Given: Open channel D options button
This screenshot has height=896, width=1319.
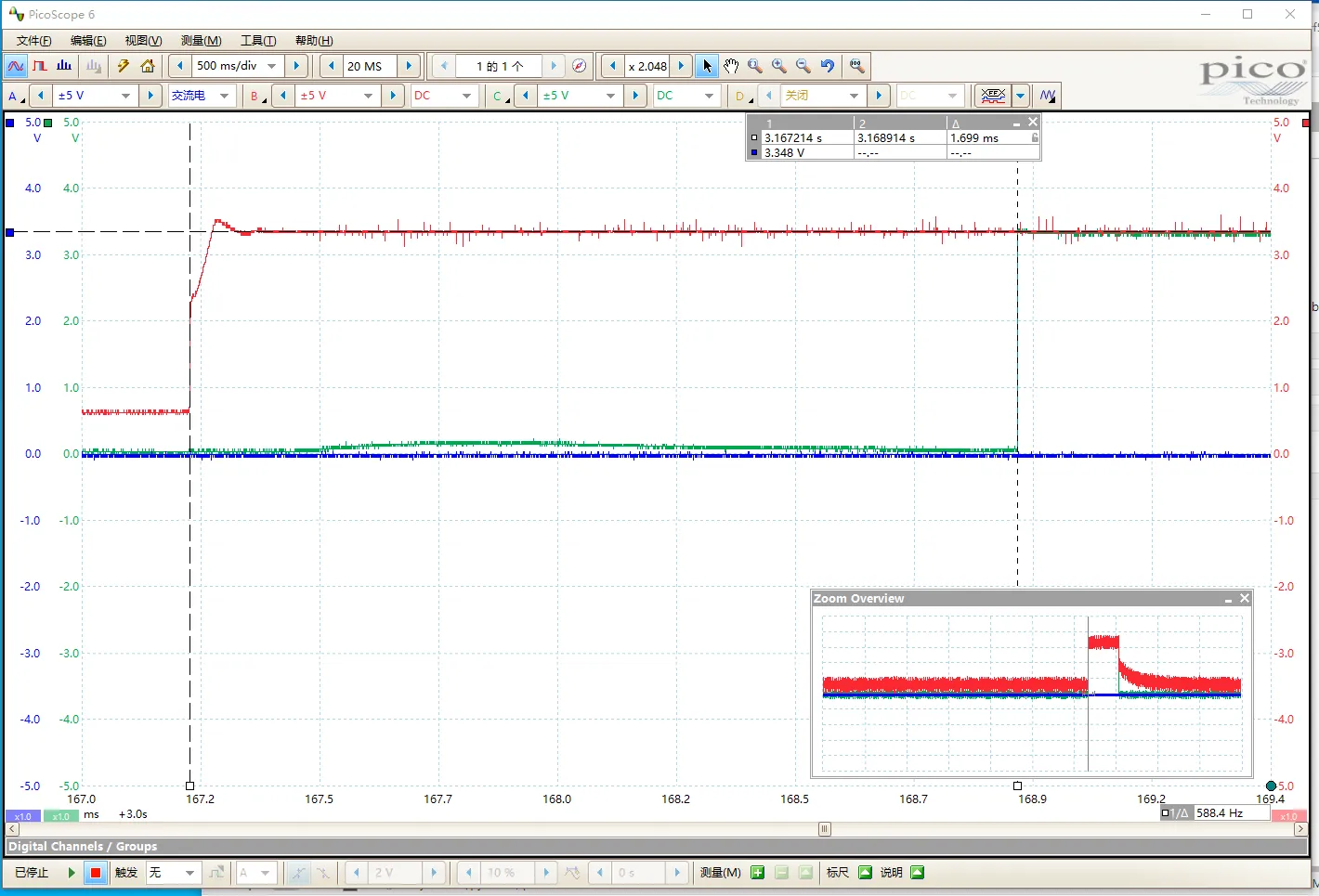Looking at the screenshot, I should tap(743, 96).
